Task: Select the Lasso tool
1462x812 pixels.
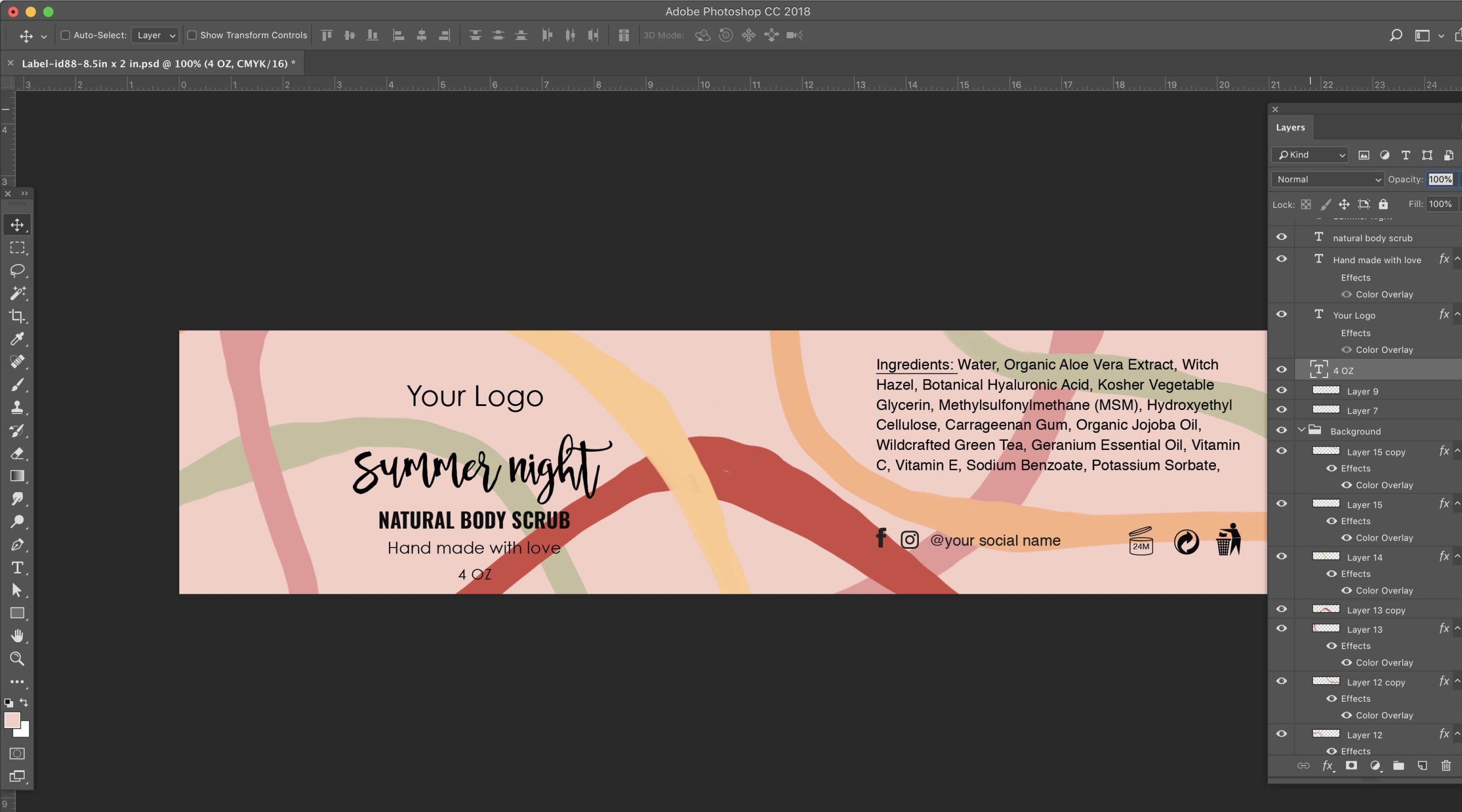Action: click(17, 271)
